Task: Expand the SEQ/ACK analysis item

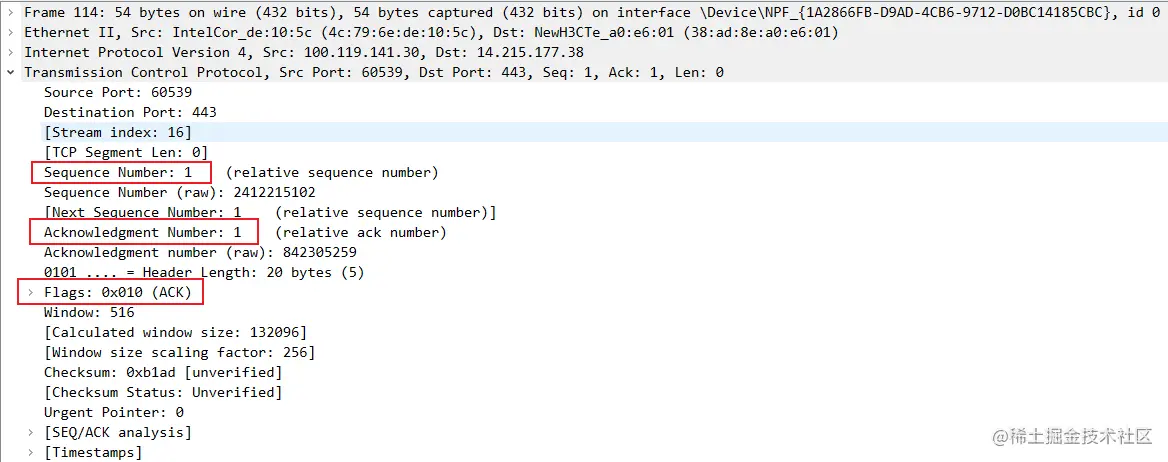Action: pyautogui.click(x=31, y=432)
